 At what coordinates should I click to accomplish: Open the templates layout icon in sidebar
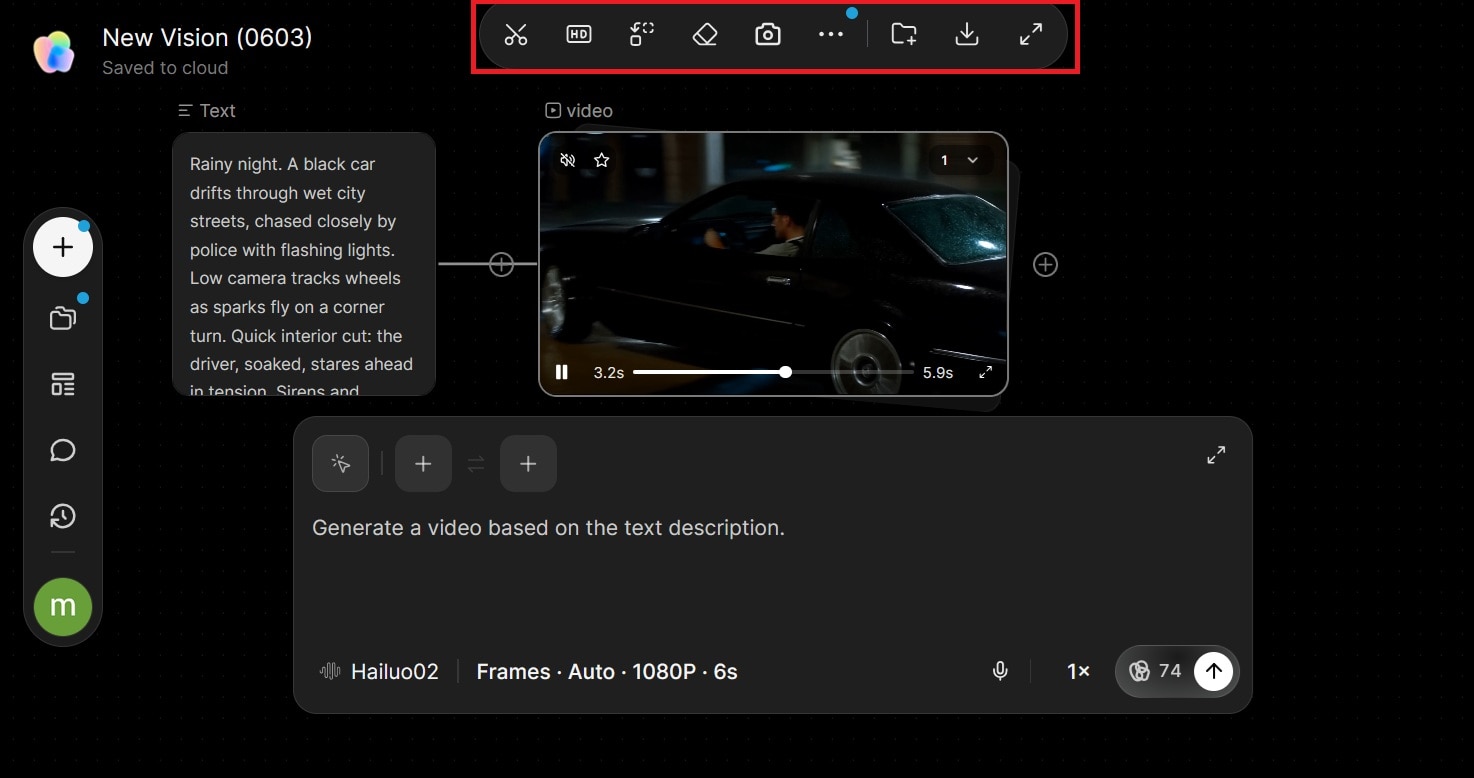[63, 384]
